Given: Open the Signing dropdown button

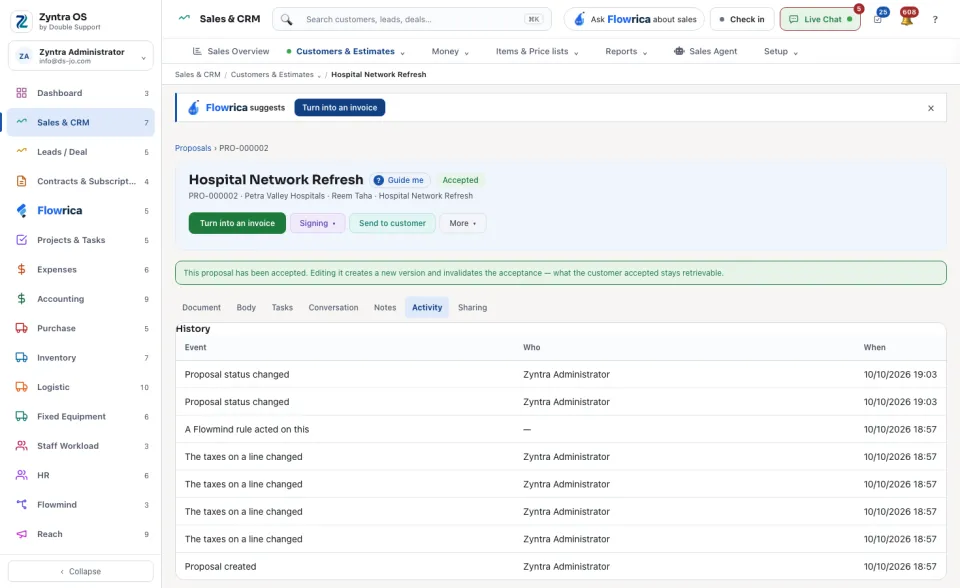Looking at the screenshot, I should point(317,223).
